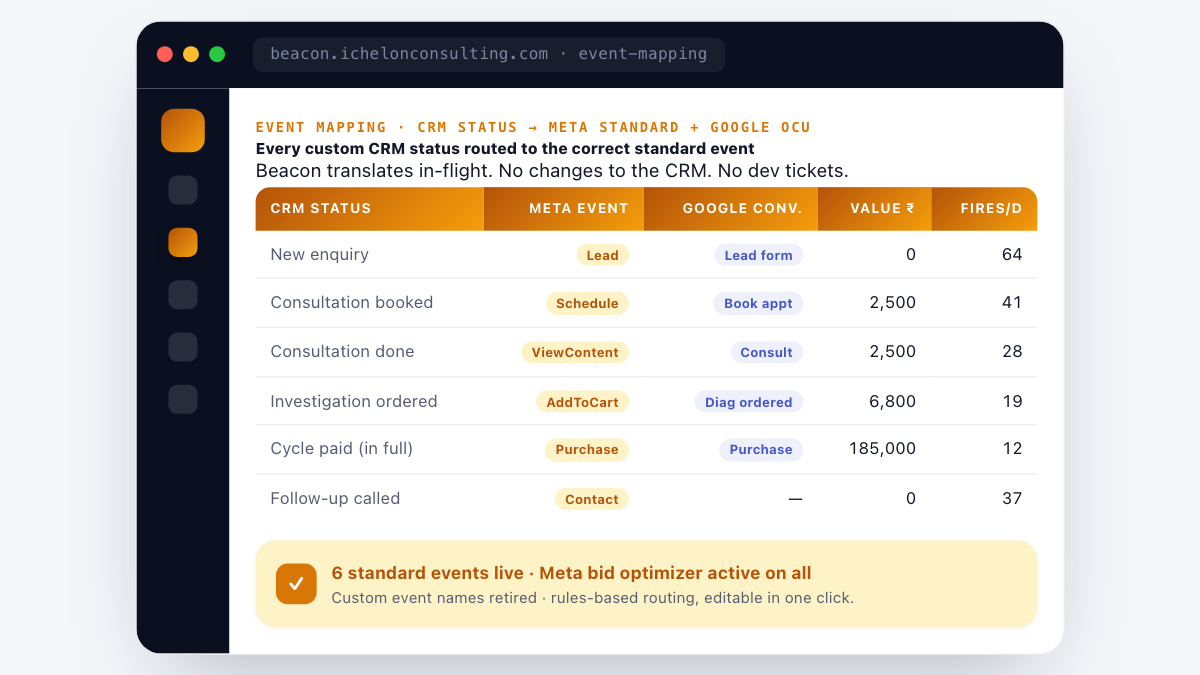Select the 'New enquiry' row label
The height and width of the screenshot is (675, 1200).
(x=319, y=255)
